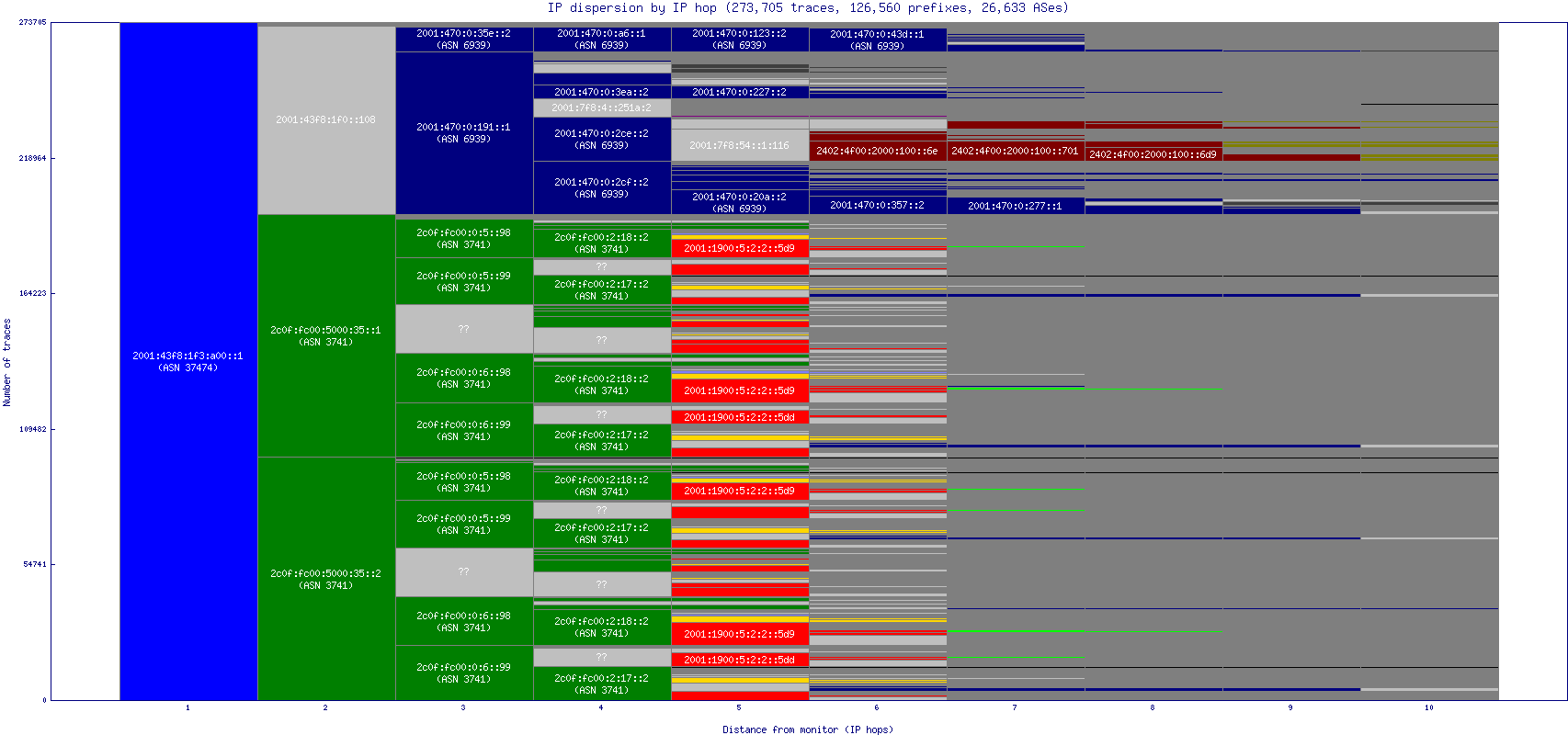Click the 2c0f:fc00:0:6::99 block beside 2c0f:fc00:5000:35::2
1568x735 pixels.
(x=464, y=673)
